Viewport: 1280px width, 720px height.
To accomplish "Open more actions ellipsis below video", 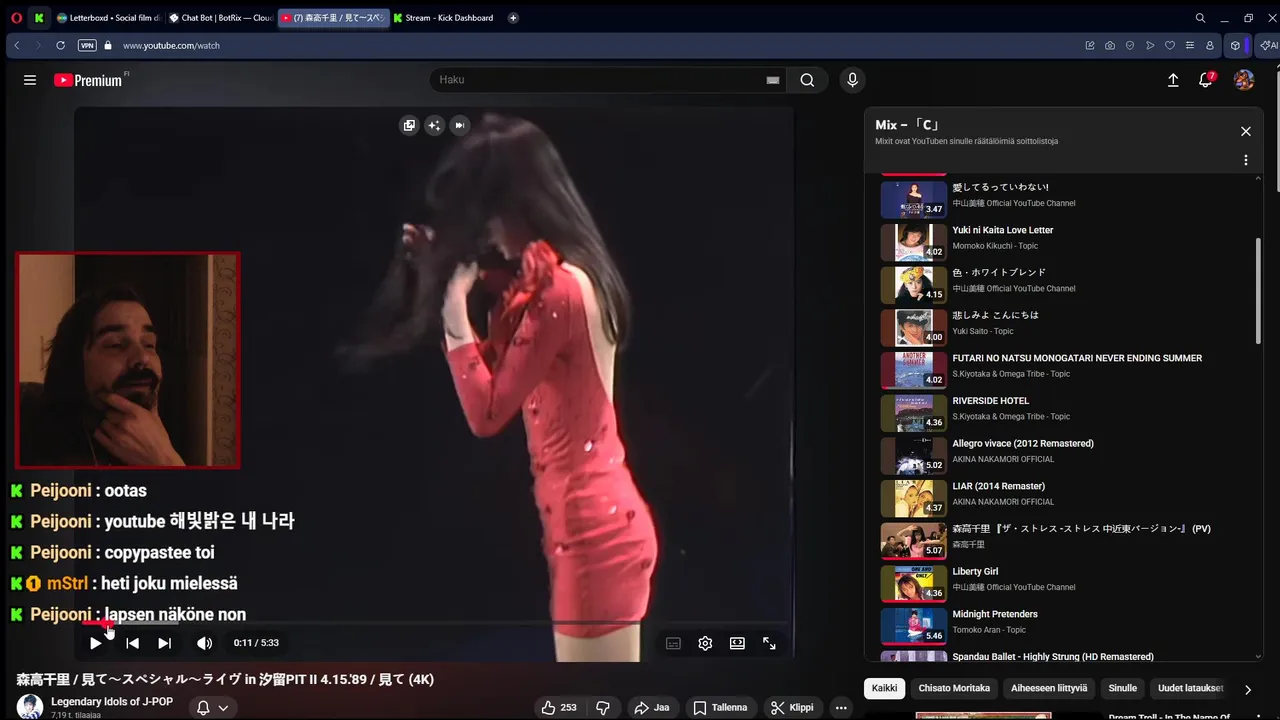I will pos(841,707).
